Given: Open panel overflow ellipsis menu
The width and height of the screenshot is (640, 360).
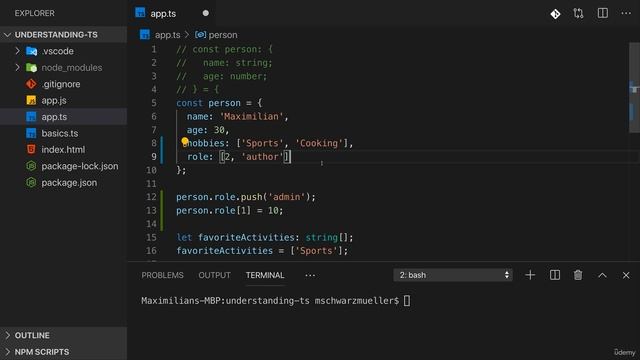Looking at the screenshot, I should click(310, 276).
